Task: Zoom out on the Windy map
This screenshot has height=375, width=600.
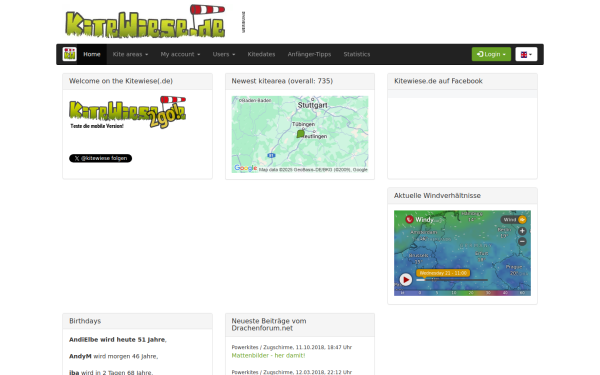Action: click(x=522, y=241)
